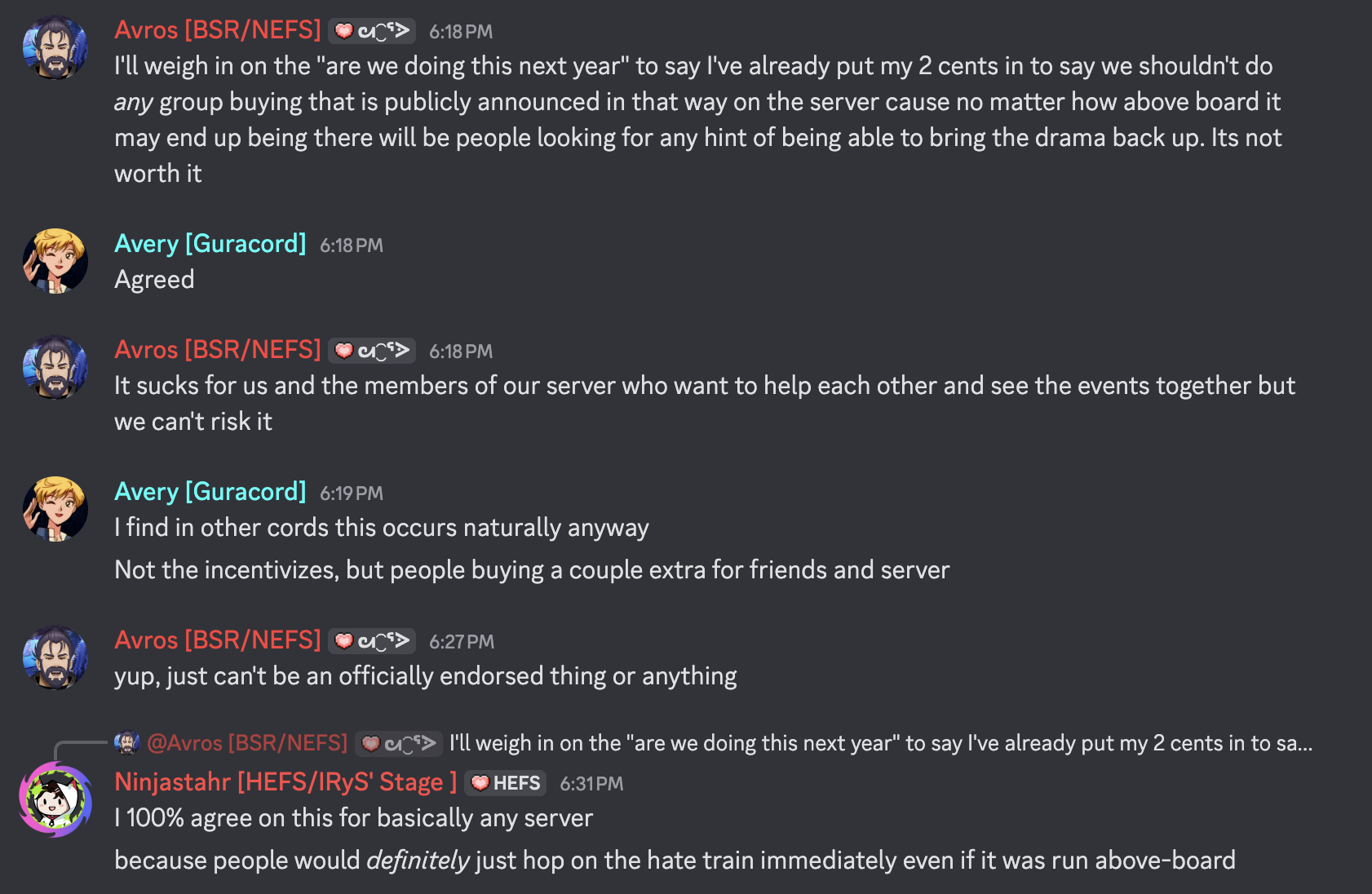The height and width of the screenshot is (894, 1372).
Task: Click small reply avatar above Ninjastahr message
Action: click(126, 743)
